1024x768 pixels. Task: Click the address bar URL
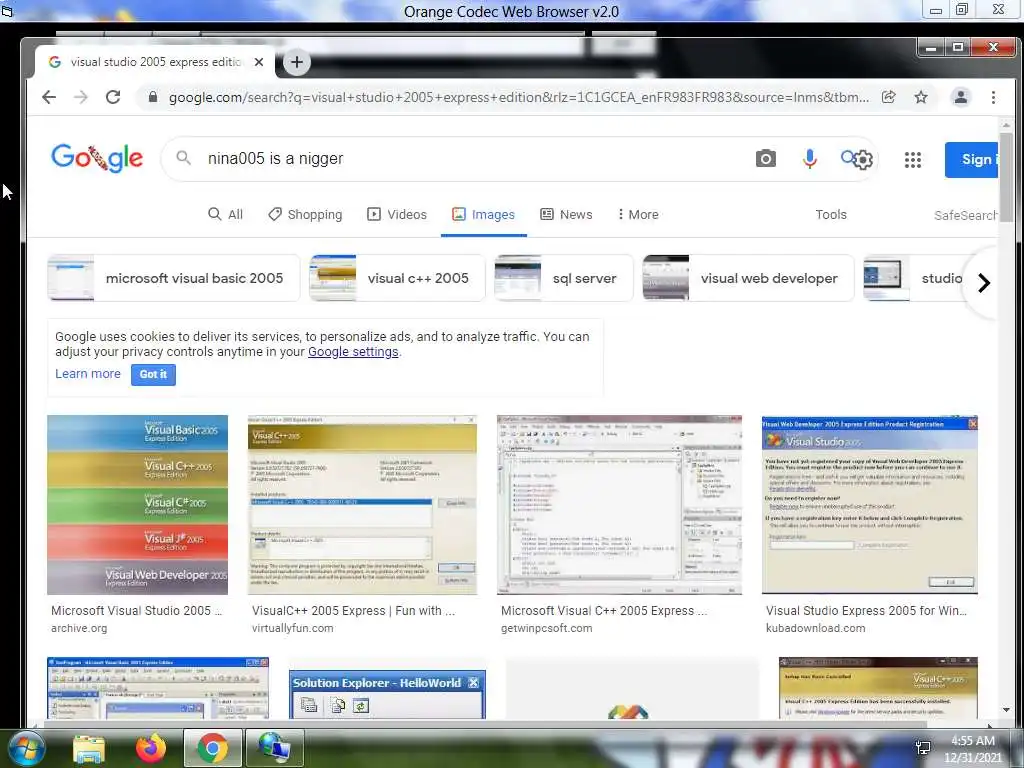point(519,97)
